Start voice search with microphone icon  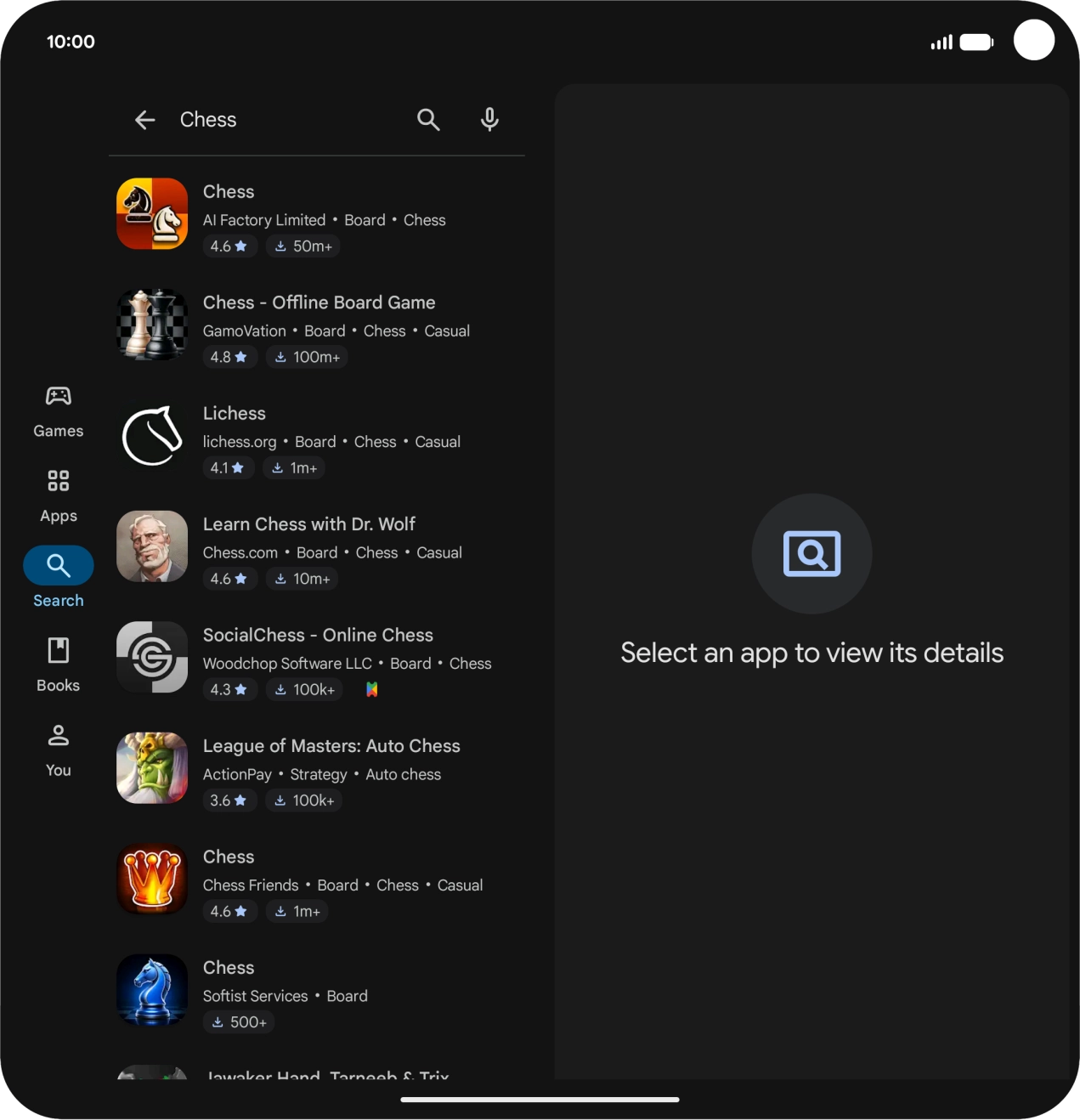click(x=489, y=120)
